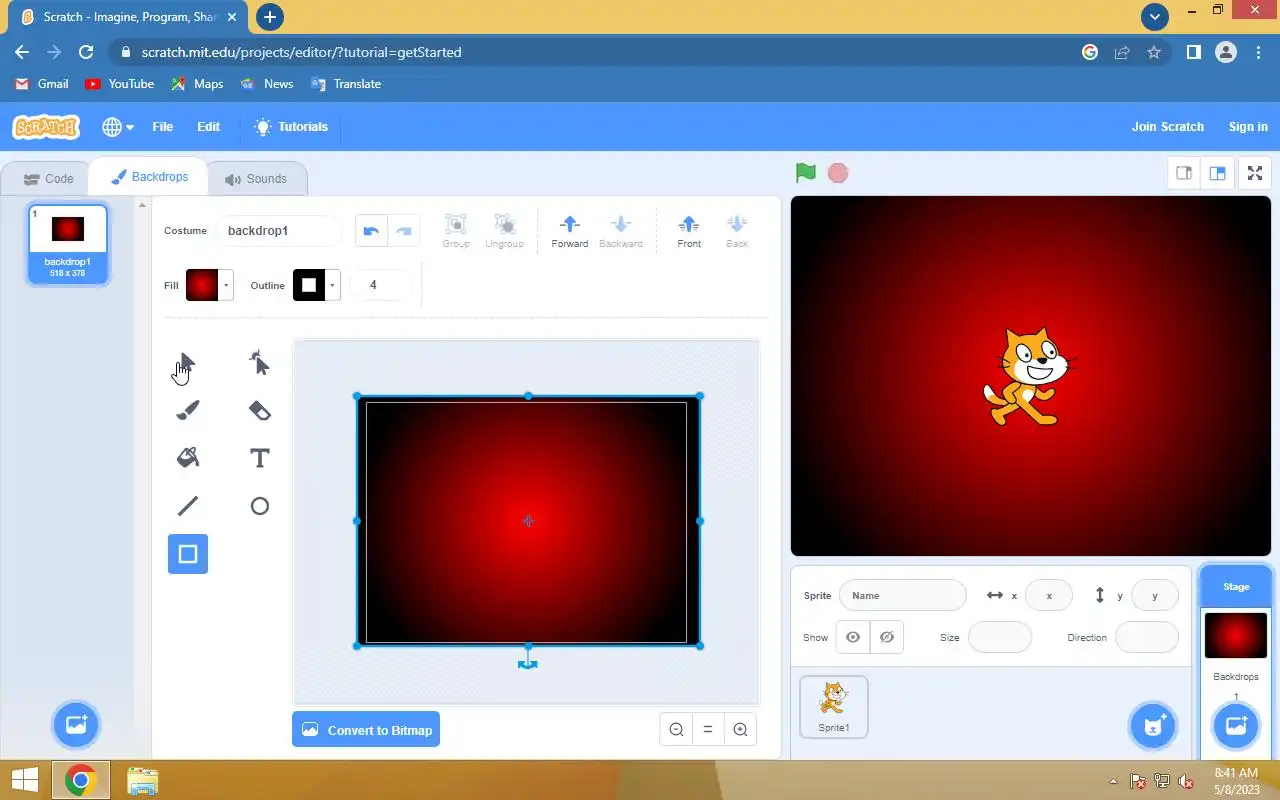
Task: Edit the outline width field
Action: [x=380, y=285]
